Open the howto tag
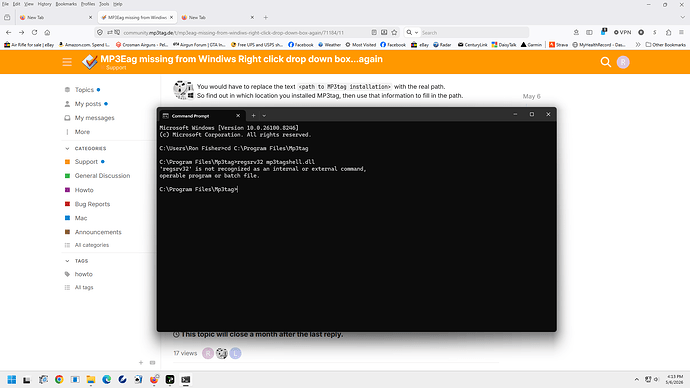The height and width of the screenshot is (388, 690). (83, 274)
